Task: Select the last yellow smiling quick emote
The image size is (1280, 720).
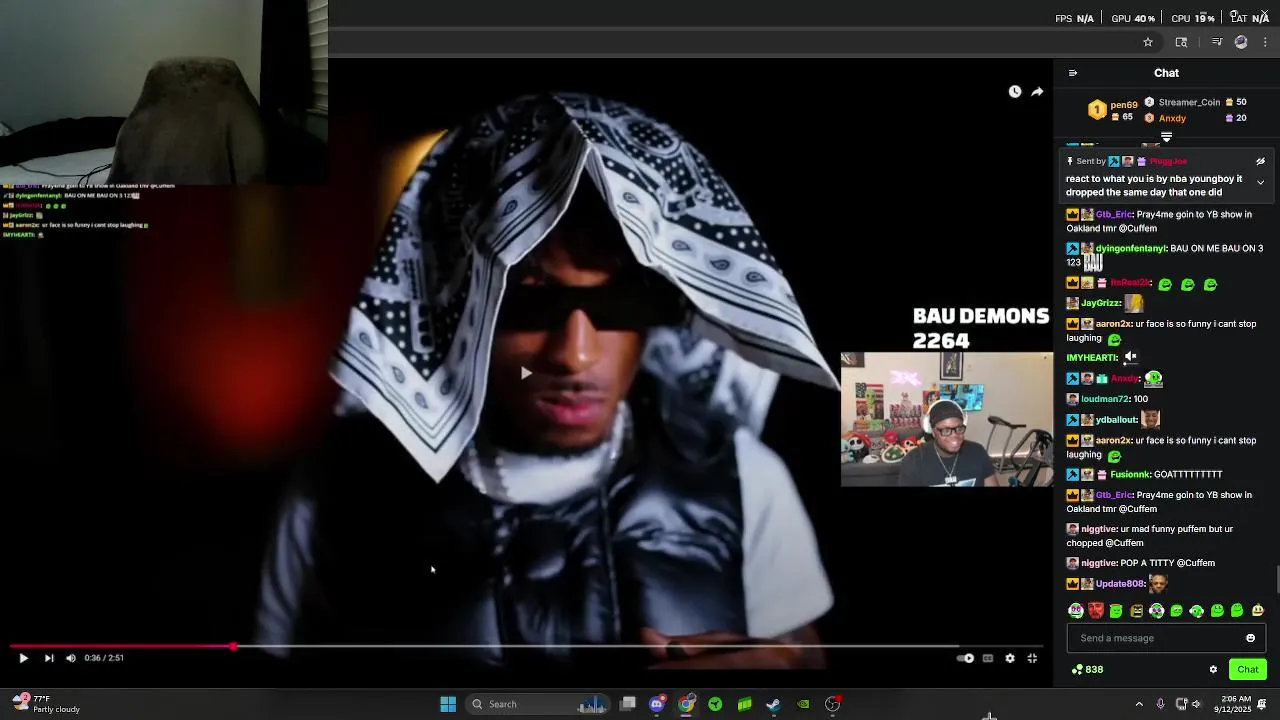Action: (x=1257, y=611)
